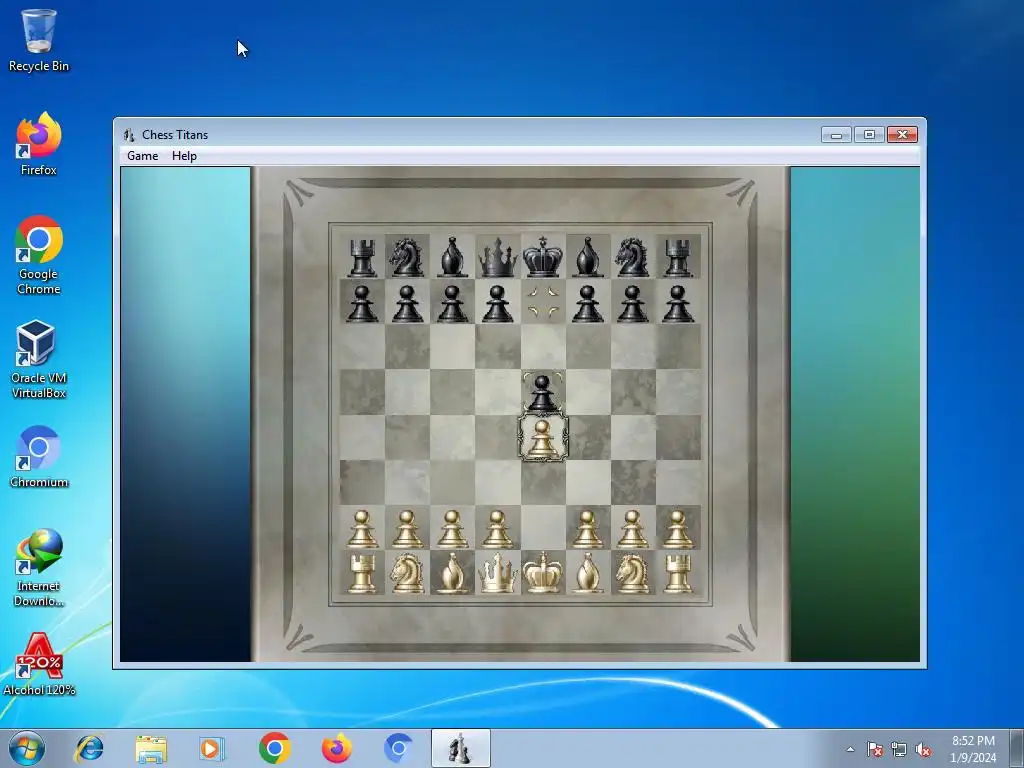Select the white rook on h1
The height and width of the screenshot is (768, 1024).
678,573
